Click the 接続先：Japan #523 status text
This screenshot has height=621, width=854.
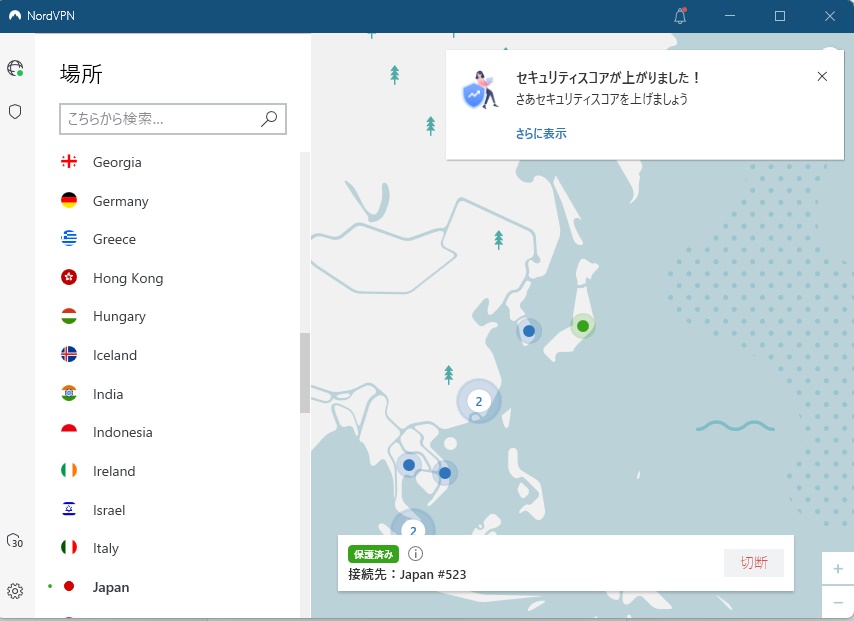(407, 574)
